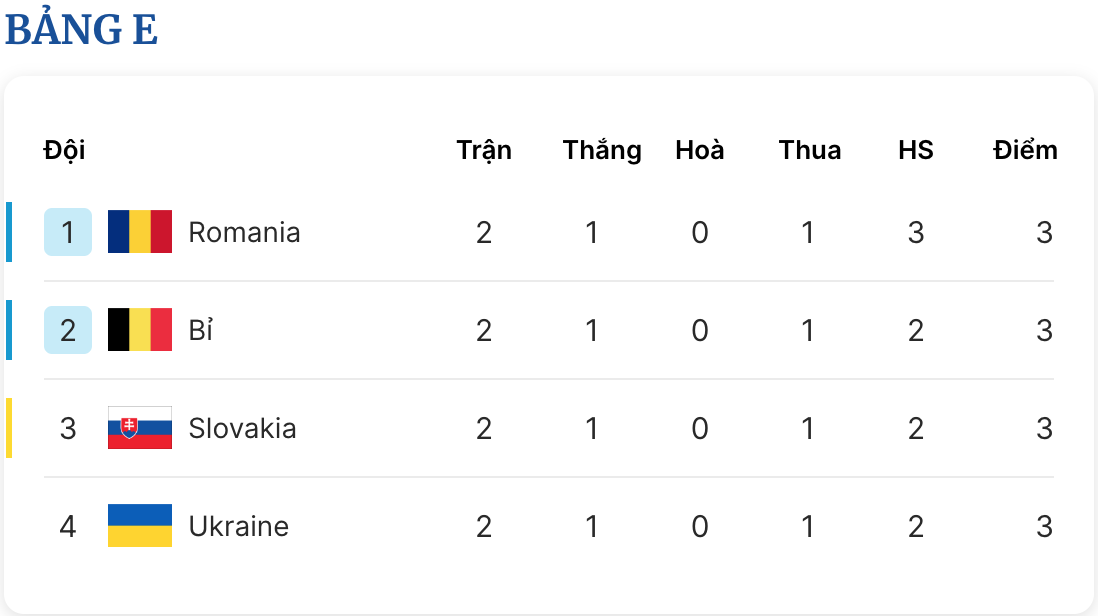Click the Slovakia flag icon
The height and width of the screenshot is (616, 1098).
point(140,428)
